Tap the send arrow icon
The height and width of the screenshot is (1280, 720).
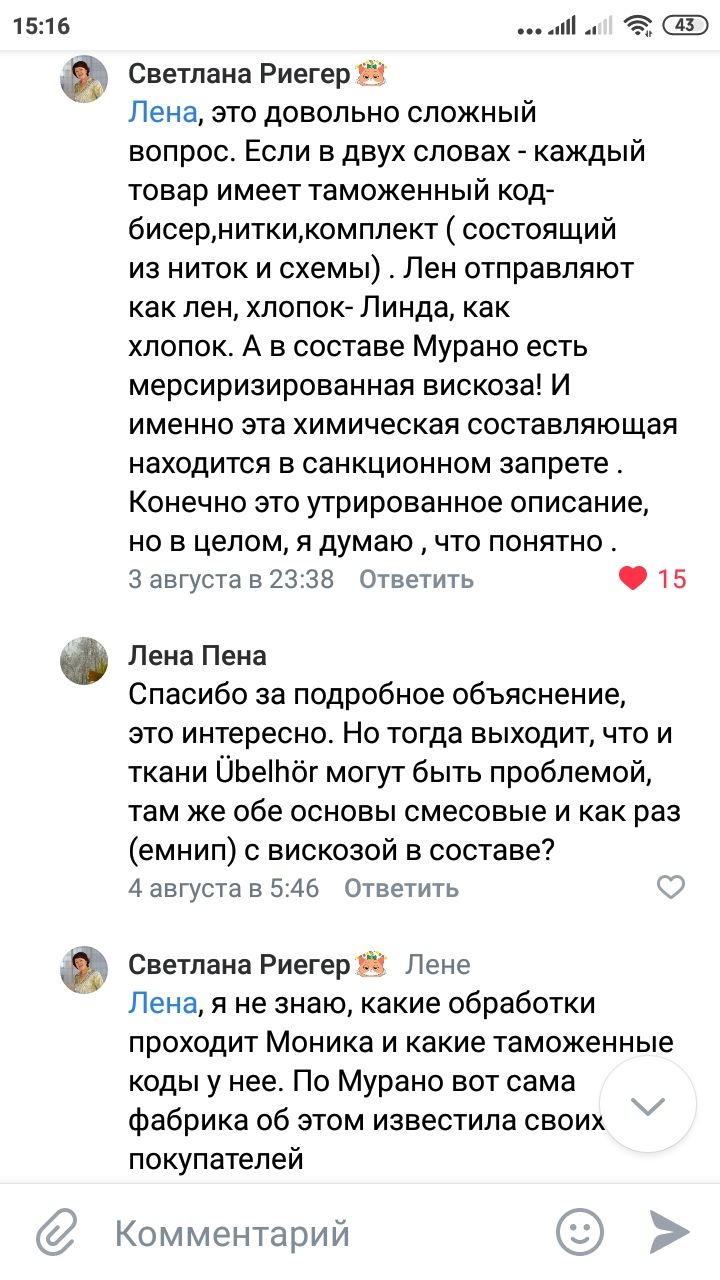coord(669,1232)
